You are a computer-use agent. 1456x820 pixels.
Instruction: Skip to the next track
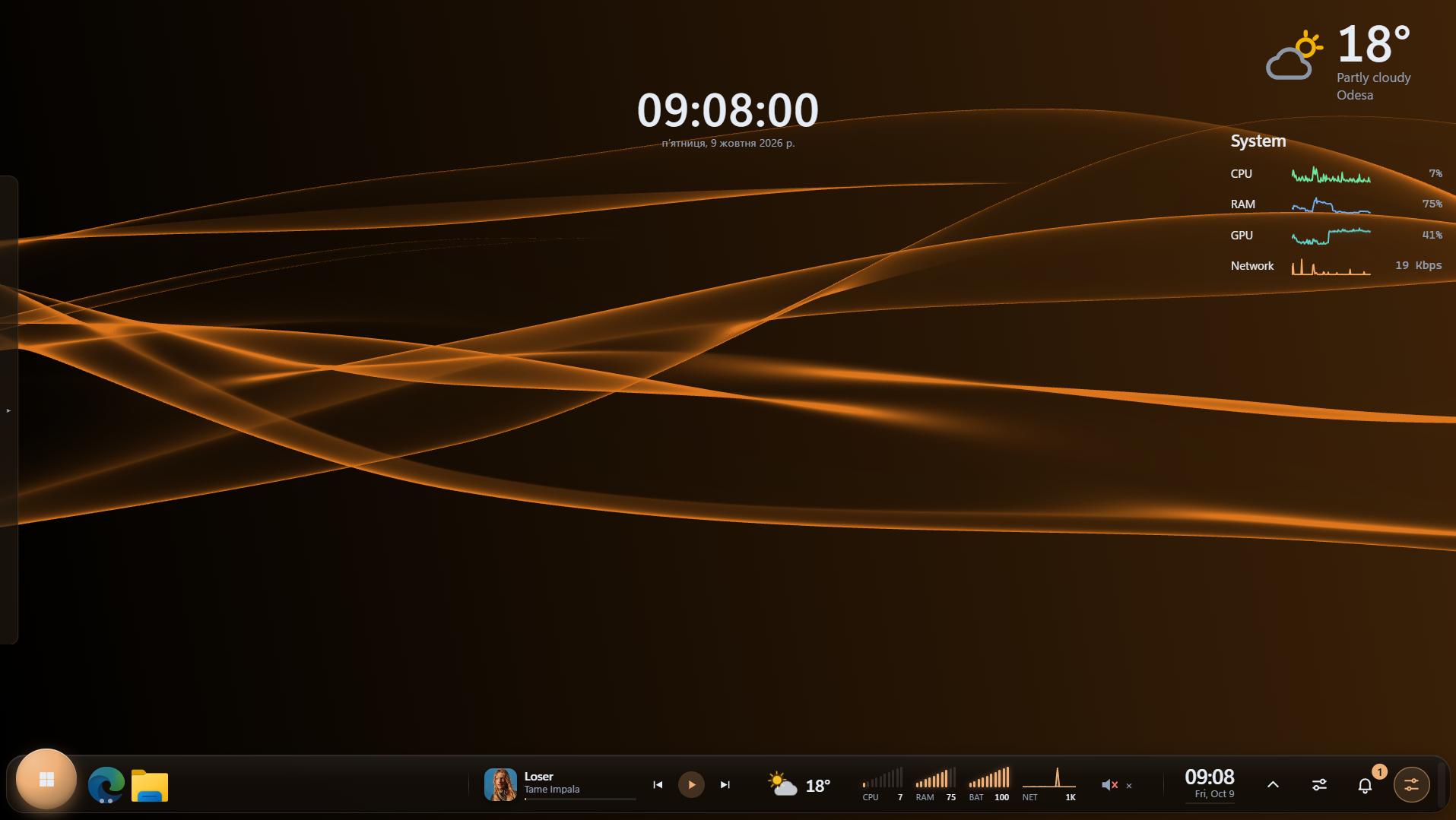point(725,784)
